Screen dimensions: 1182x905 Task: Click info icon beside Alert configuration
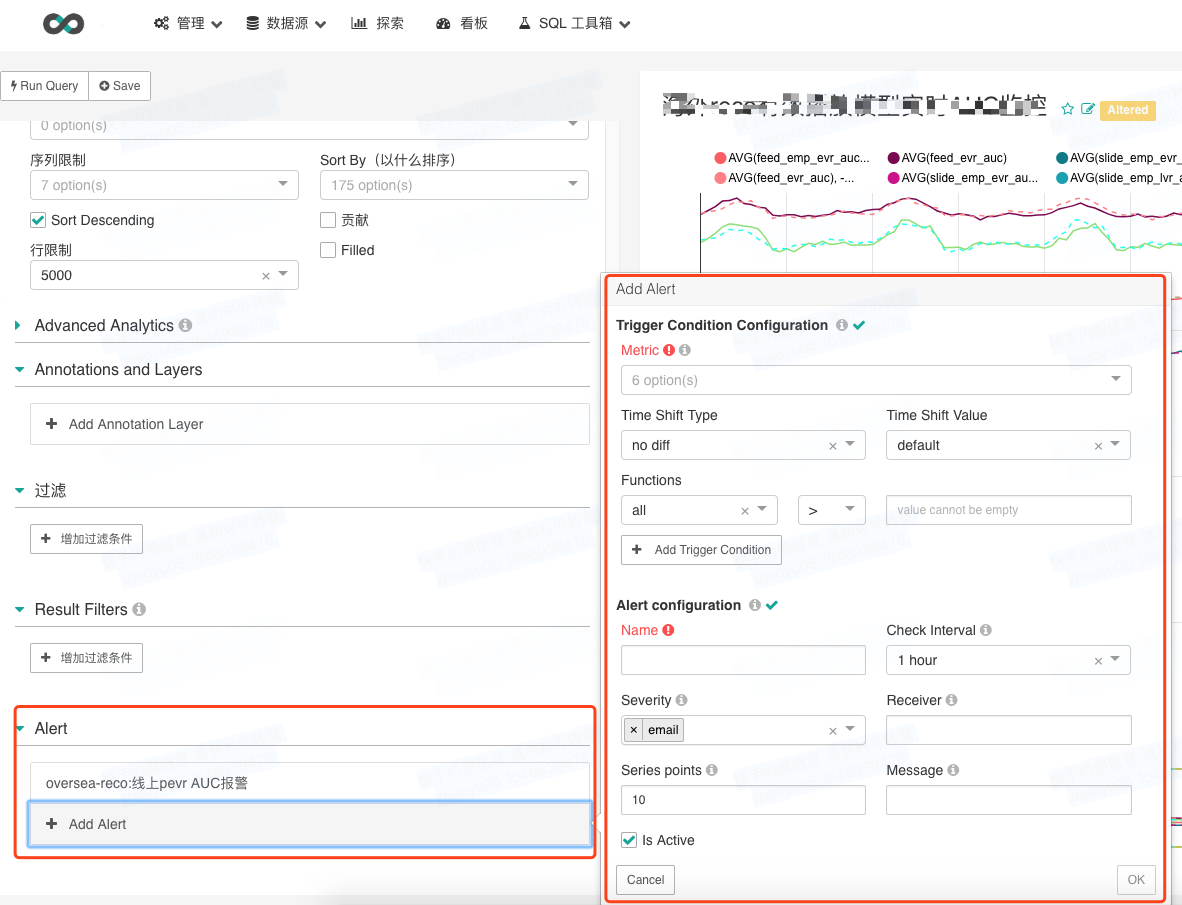(x=755, y=605)
